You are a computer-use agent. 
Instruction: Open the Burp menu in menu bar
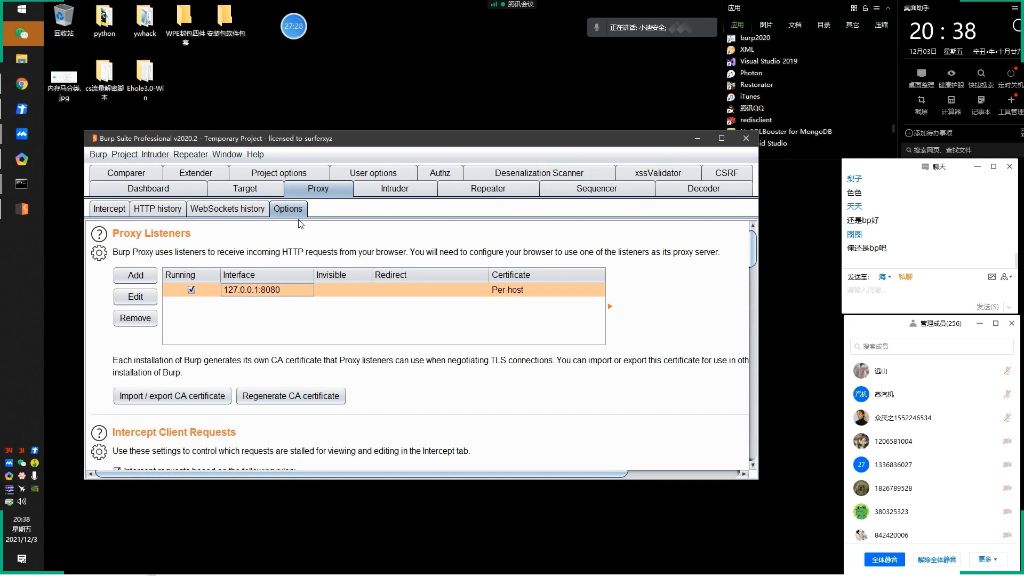[98, 155]
